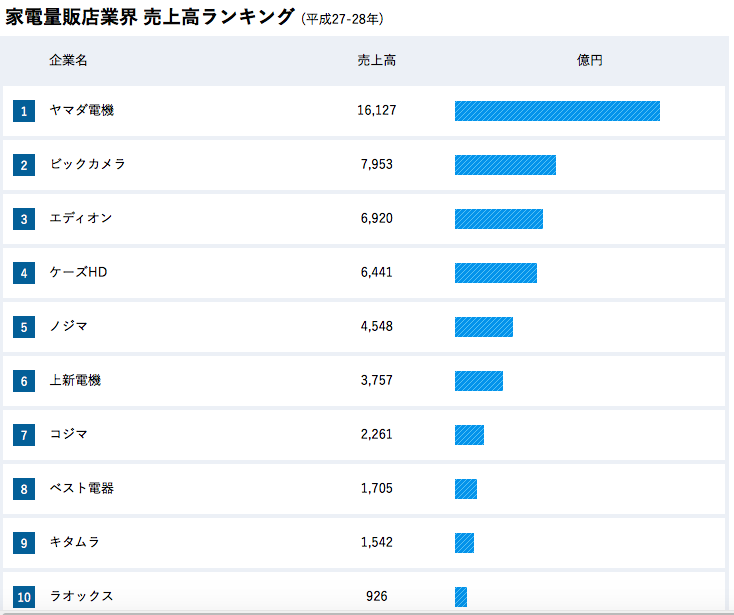Select company name ベスト電器
Image resolution: width=734 pixels, height=615 pixels.
pyautogui.click(x=82, y=488)
